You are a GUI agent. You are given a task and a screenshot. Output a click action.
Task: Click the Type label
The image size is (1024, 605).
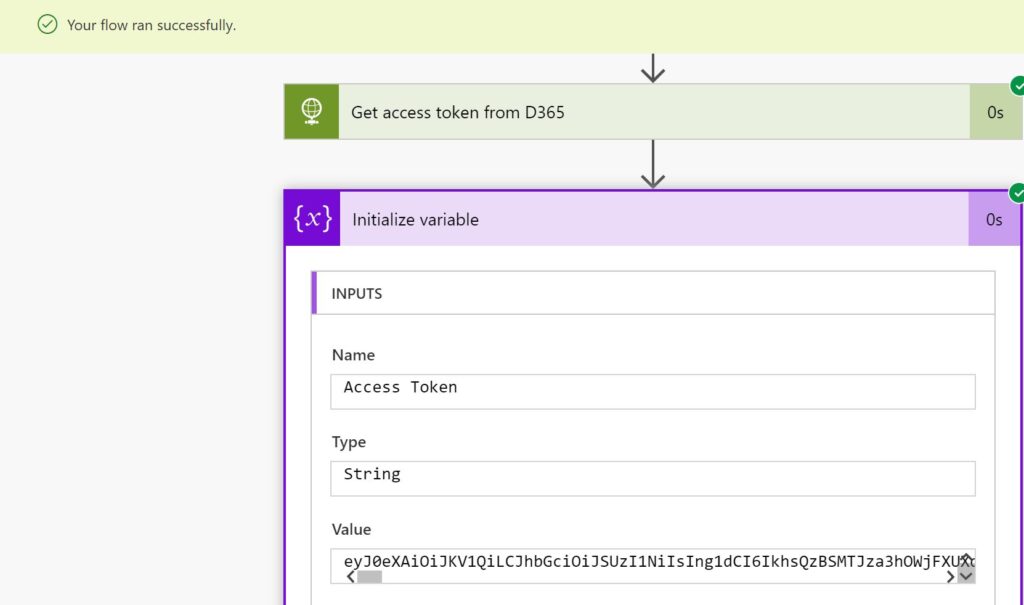coord(349,442)
